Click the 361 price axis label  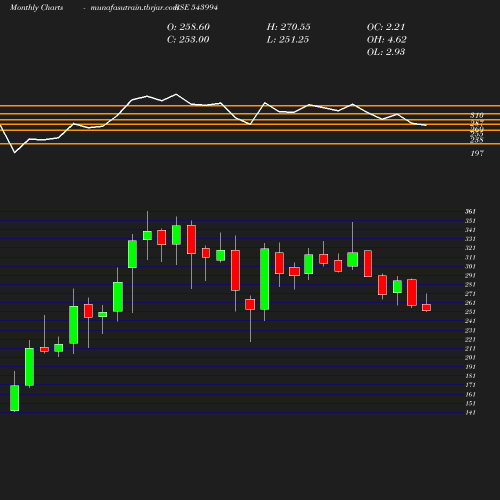pyautogui.click(x=470, y=211)
